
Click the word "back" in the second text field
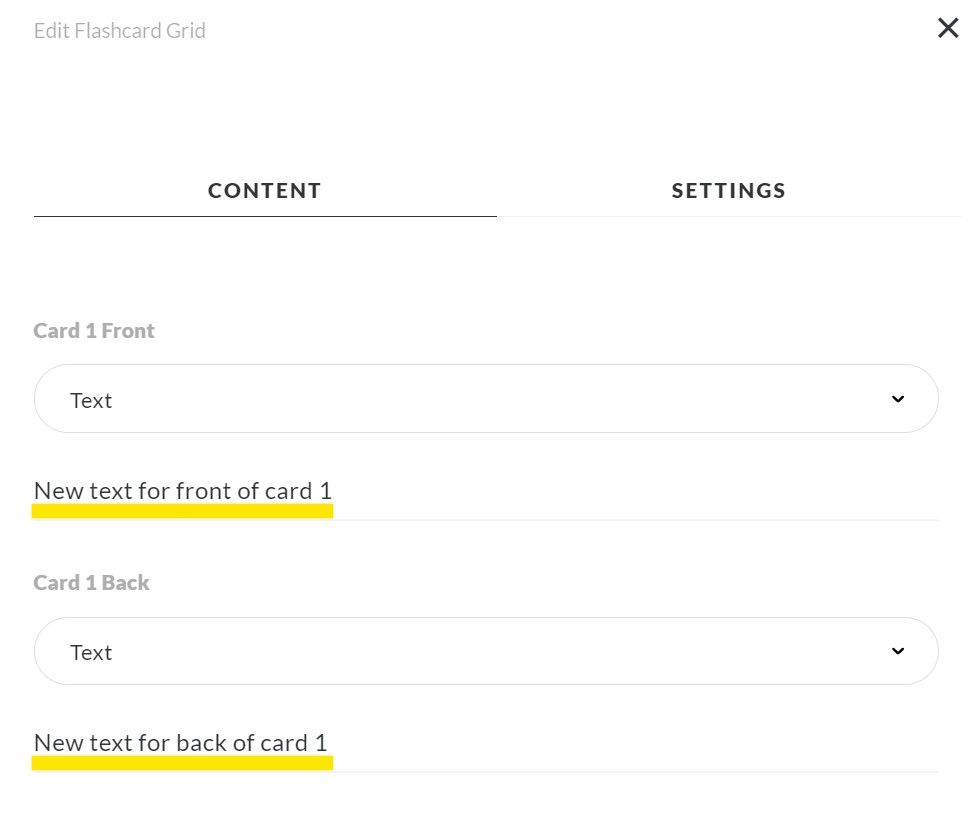[202, 743]
